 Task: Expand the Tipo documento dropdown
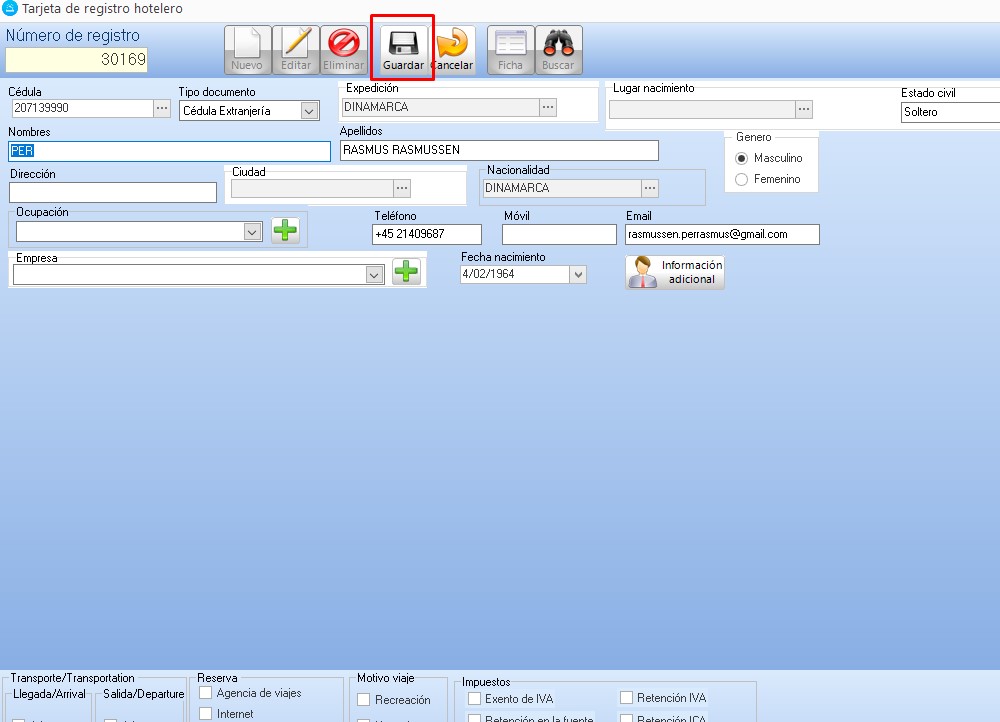[x=309, y=111]
